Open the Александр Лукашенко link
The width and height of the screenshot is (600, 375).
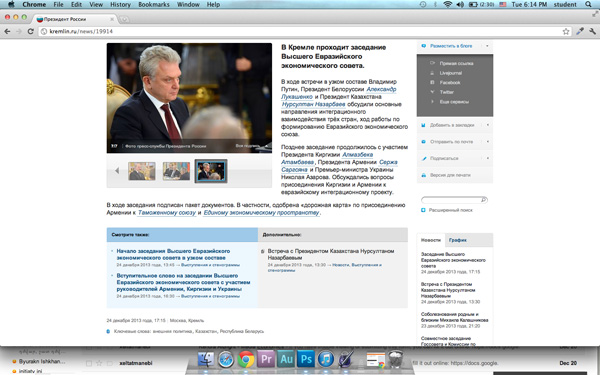tap(339, 93)
